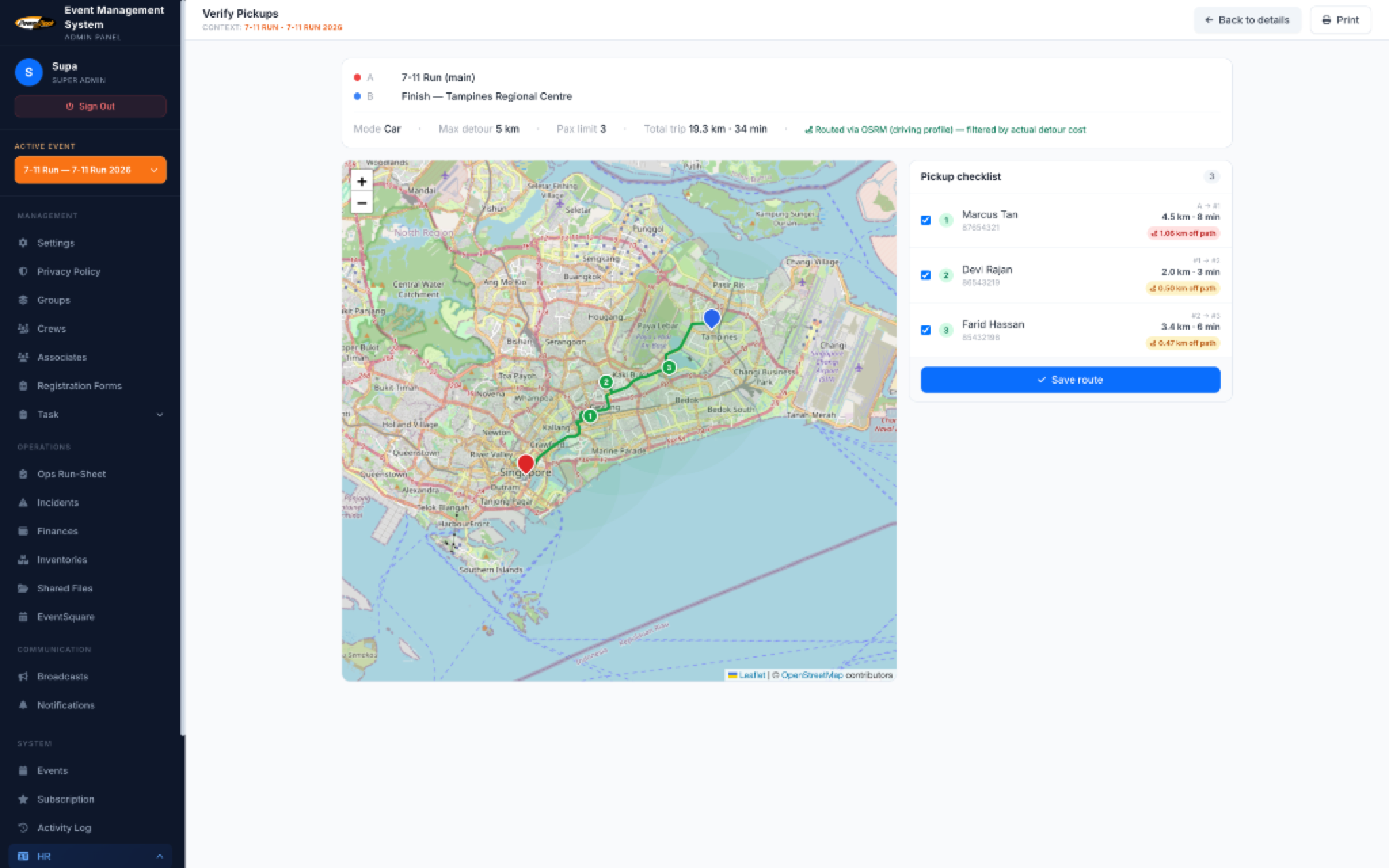Open Ops Run-Sheet page

(x=90, y=474)
